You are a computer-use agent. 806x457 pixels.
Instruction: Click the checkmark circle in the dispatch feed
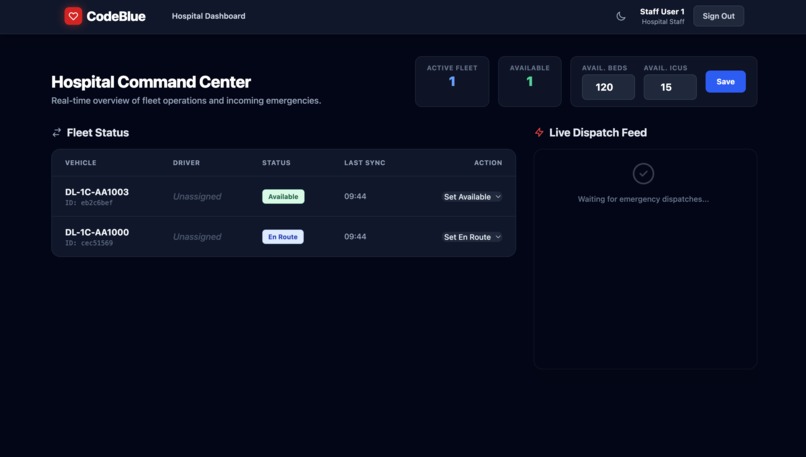(643, 174)
